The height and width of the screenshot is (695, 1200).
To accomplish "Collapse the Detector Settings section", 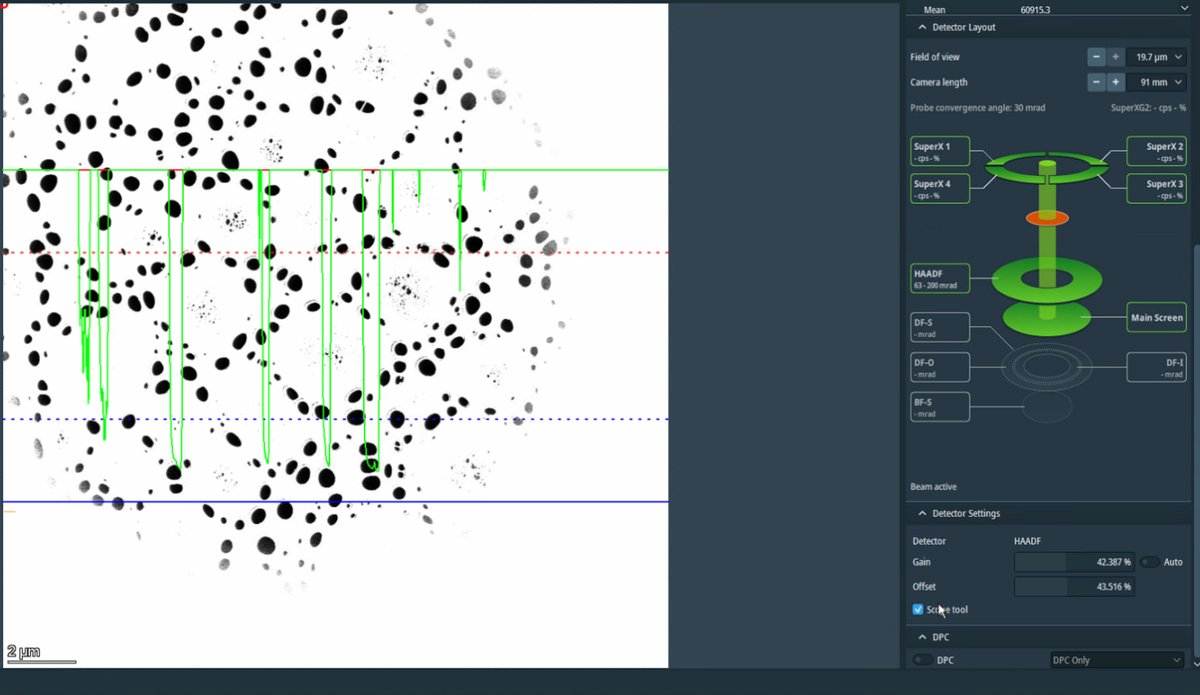I will pos(921,513).
